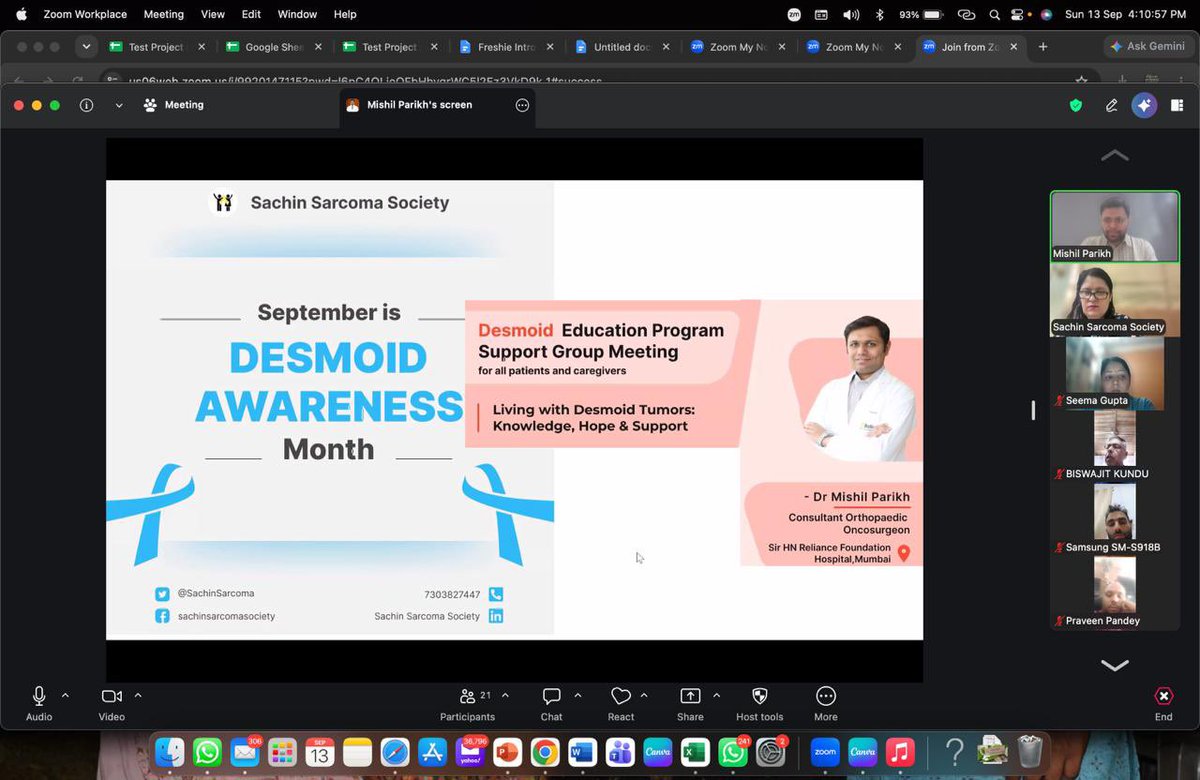1200x780 pixels.
Task: Open the Help menu
Action: coord(345,14)
